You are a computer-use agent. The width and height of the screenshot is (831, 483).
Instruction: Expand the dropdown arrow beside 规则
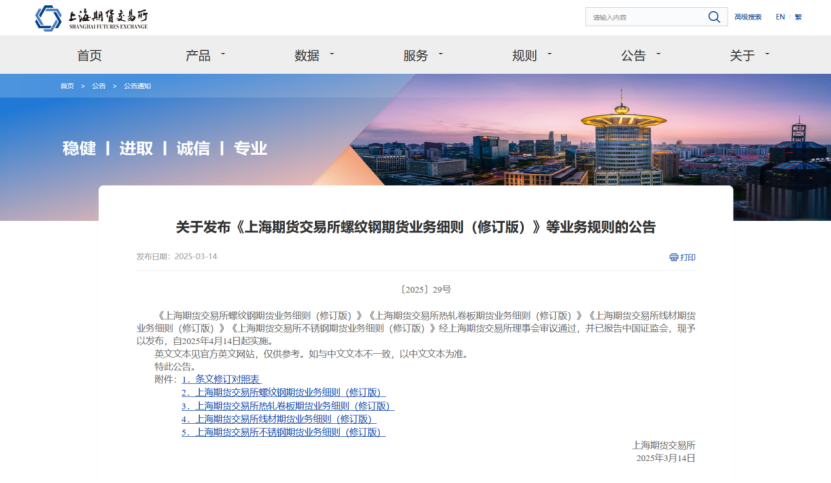click(x=550, y=54)
